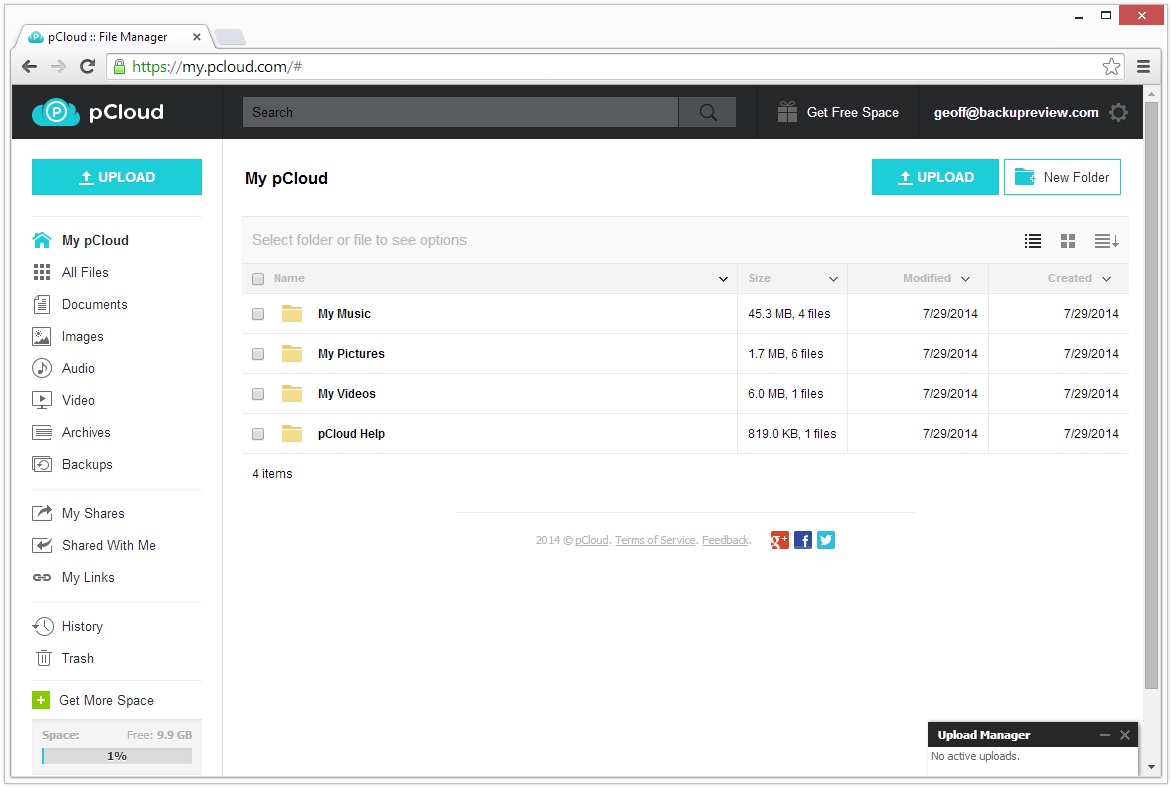This screenshot has height=788, width=1172.
Task: Click the Facebook icon in footer
Action: [x=803, y=540]
